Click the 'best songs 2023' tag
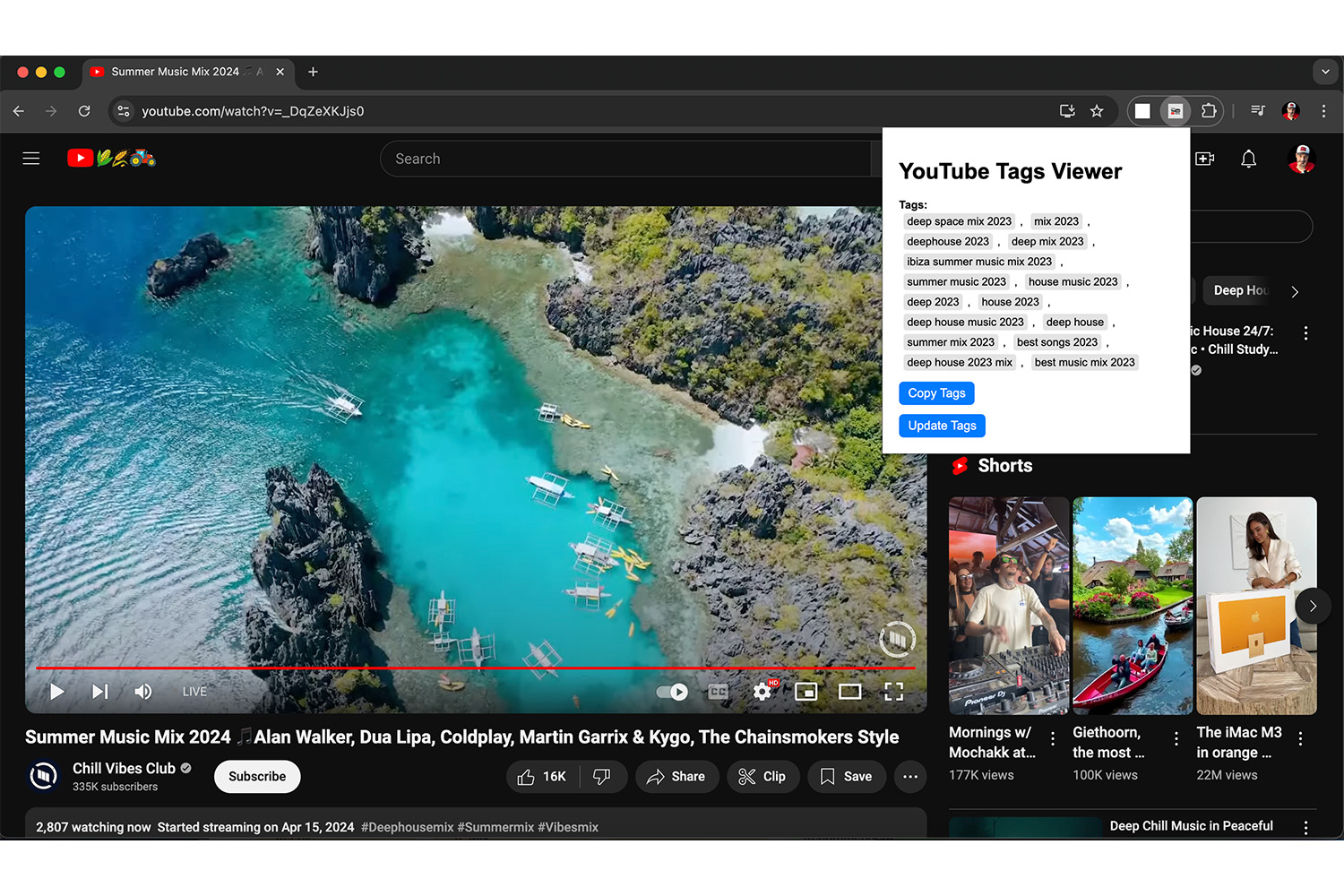This screenshot has width=1344, height=896. (1057, 342)
